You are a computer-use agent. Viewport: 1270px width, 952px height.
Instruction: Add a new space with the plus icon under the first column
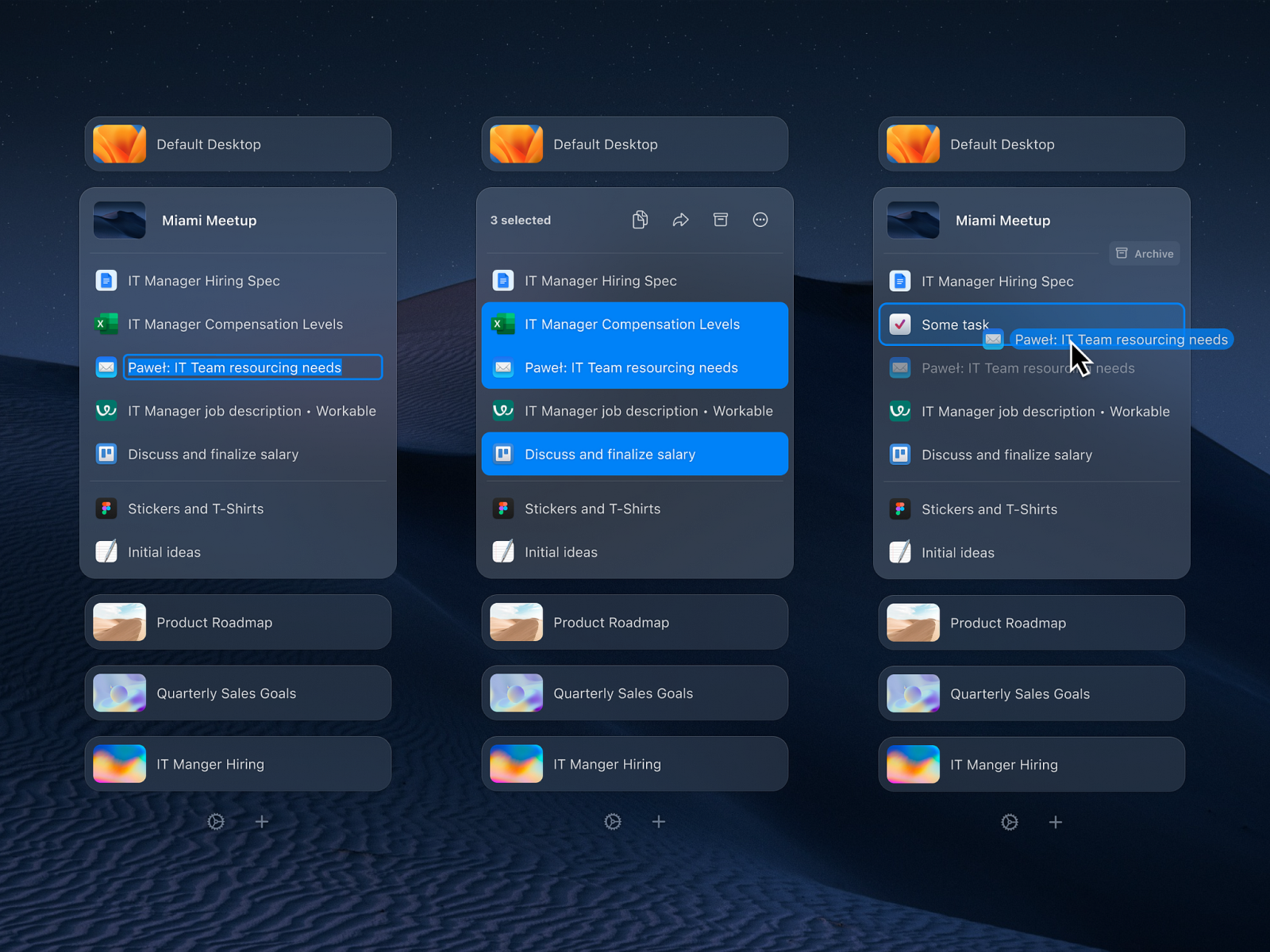click(262, 822)
